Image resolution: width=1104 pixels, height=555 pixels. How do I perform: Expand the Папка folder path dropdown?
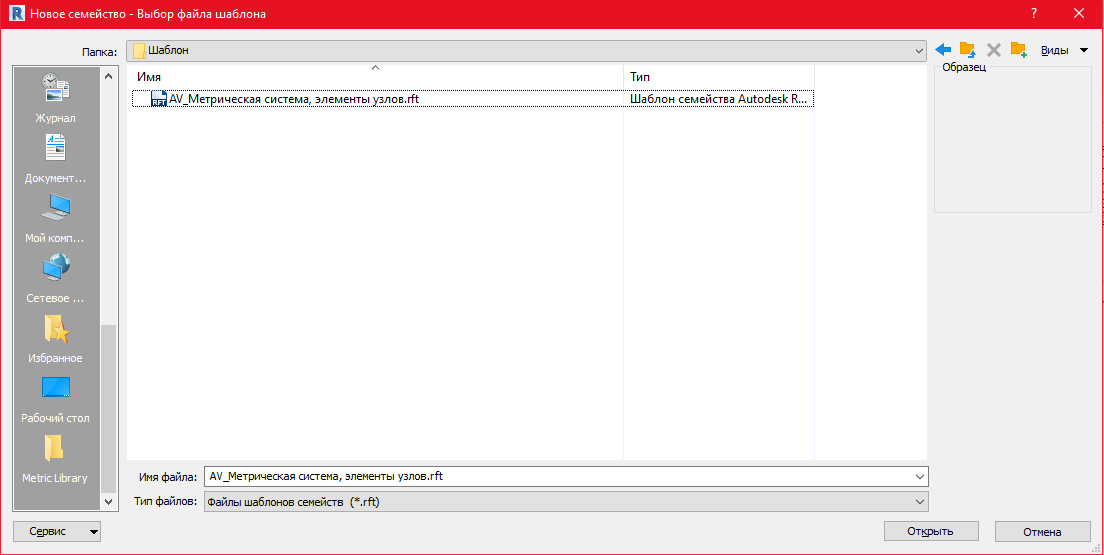coord(919,51)
